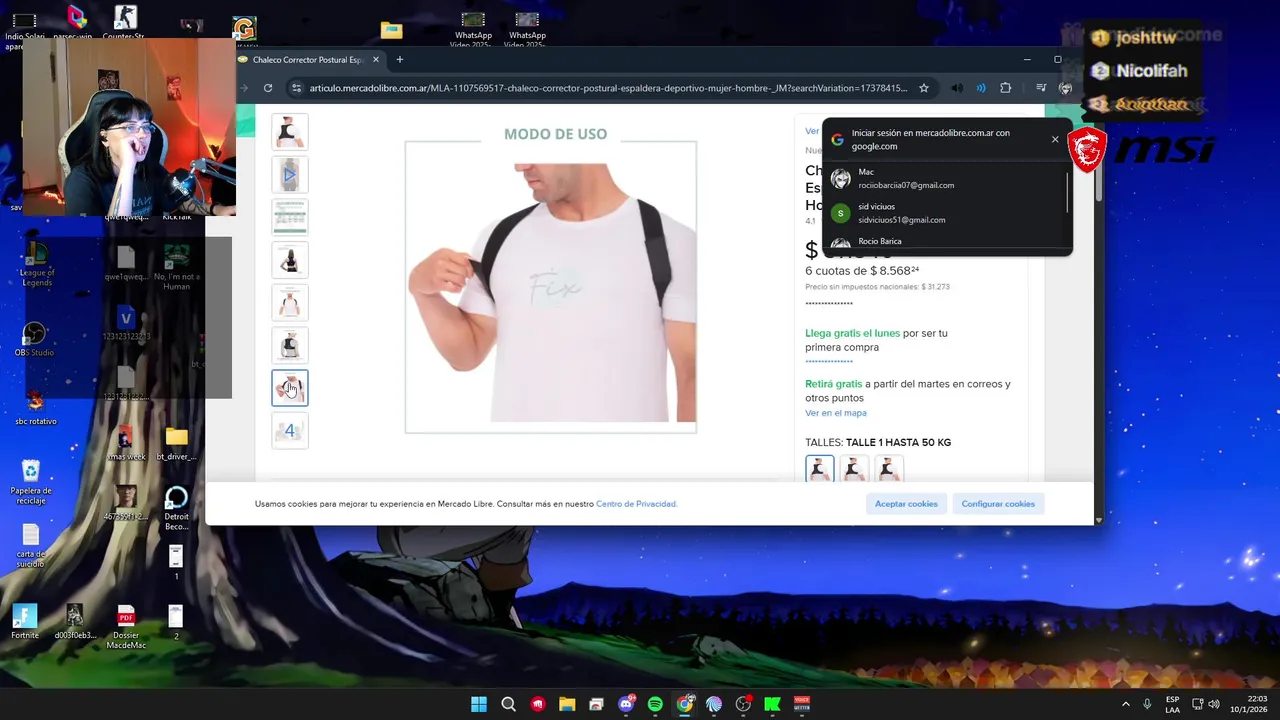
Task: Open media controls icon in Chrome toolbar
Action: tap(1041, 88)
